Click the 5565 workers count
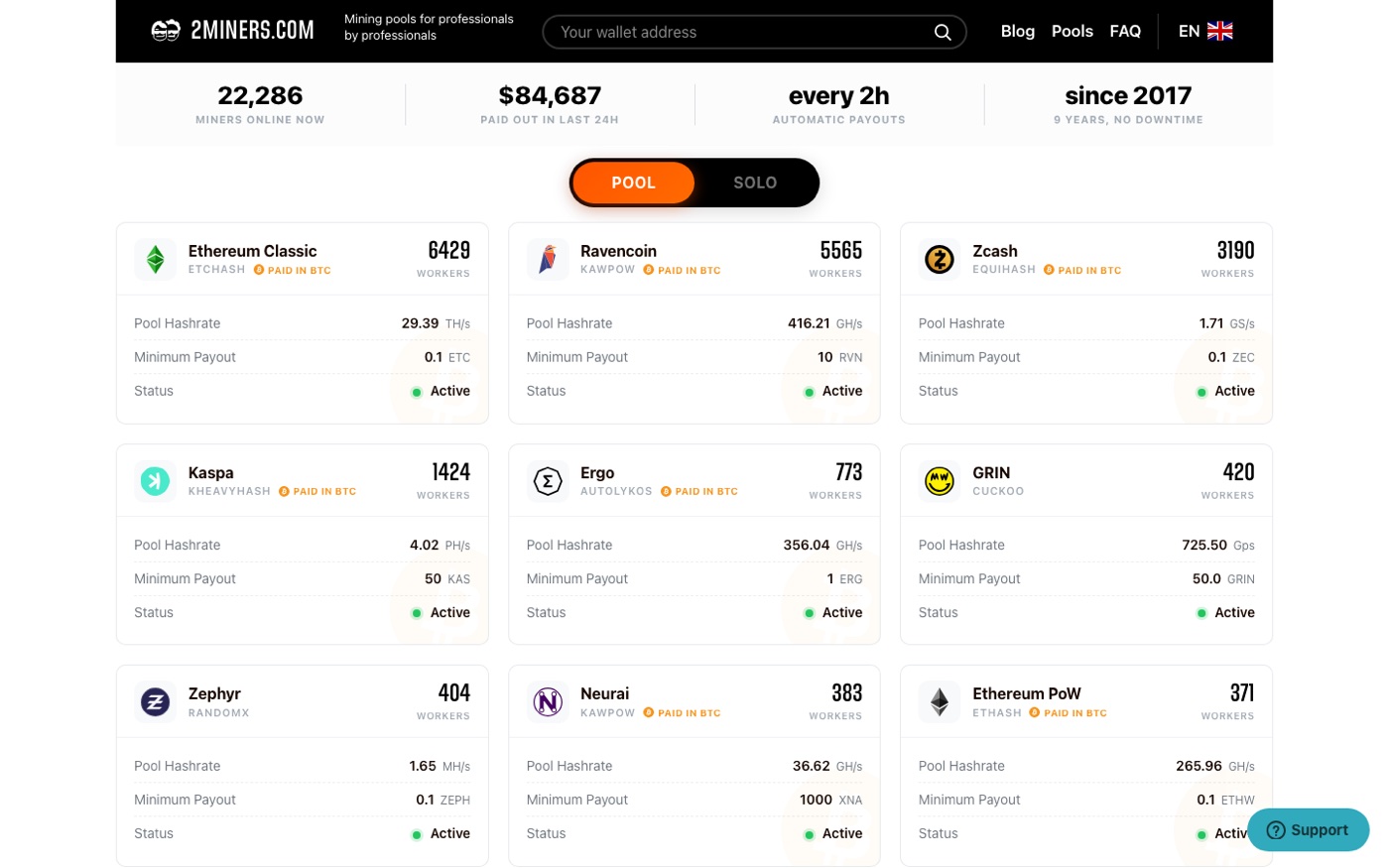The height and width of the screenshot is (868, 1389). coord(840,250)
